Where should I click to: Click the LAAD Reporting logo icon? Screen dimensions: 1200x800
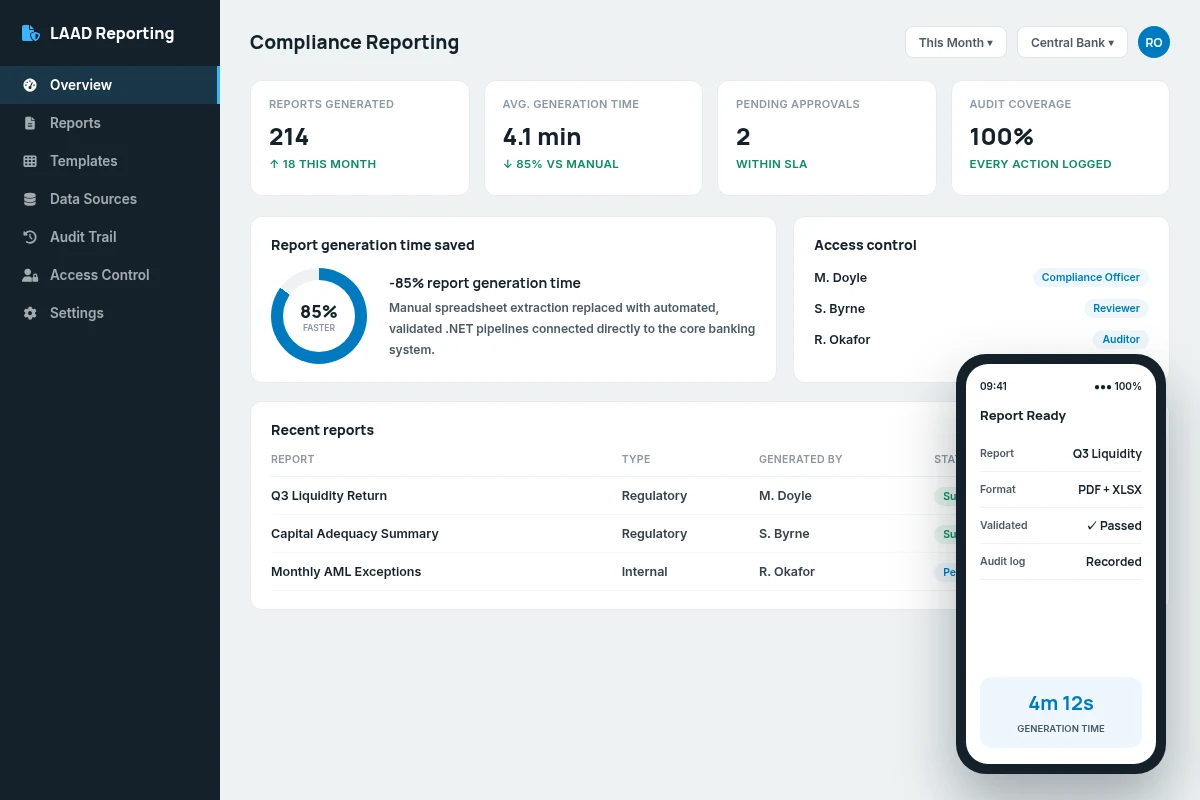pyautogui.click(x=31, y=33)
